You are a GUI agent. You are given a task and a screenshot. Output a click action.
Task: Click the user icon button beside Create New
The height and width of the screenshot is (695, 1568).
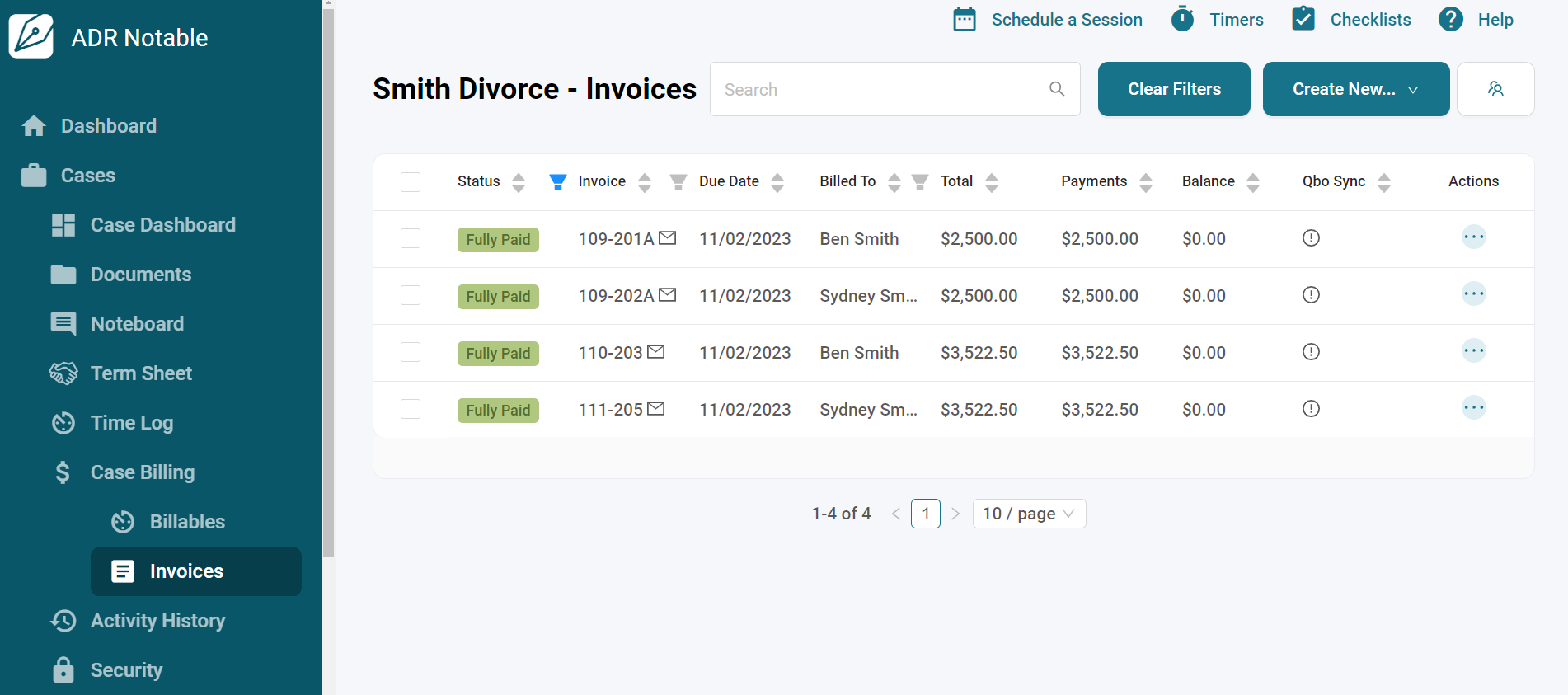(1495, 89)
